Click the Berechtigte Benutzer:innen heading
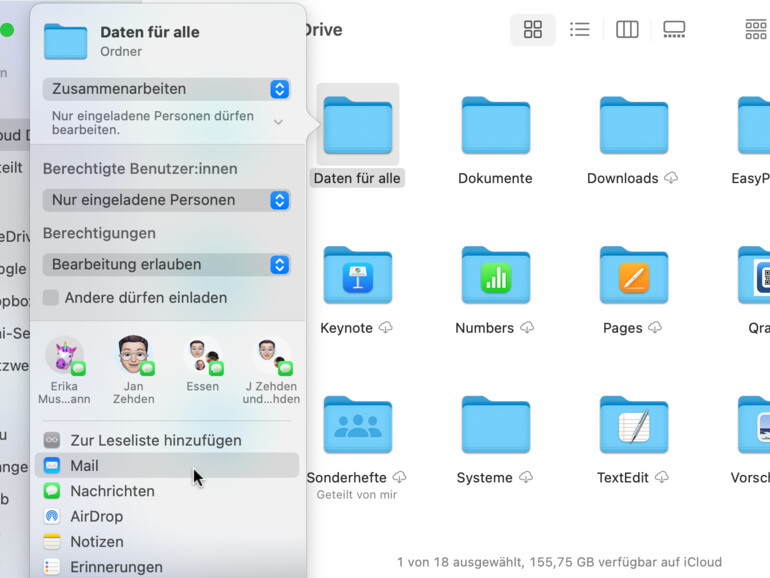 140,169
